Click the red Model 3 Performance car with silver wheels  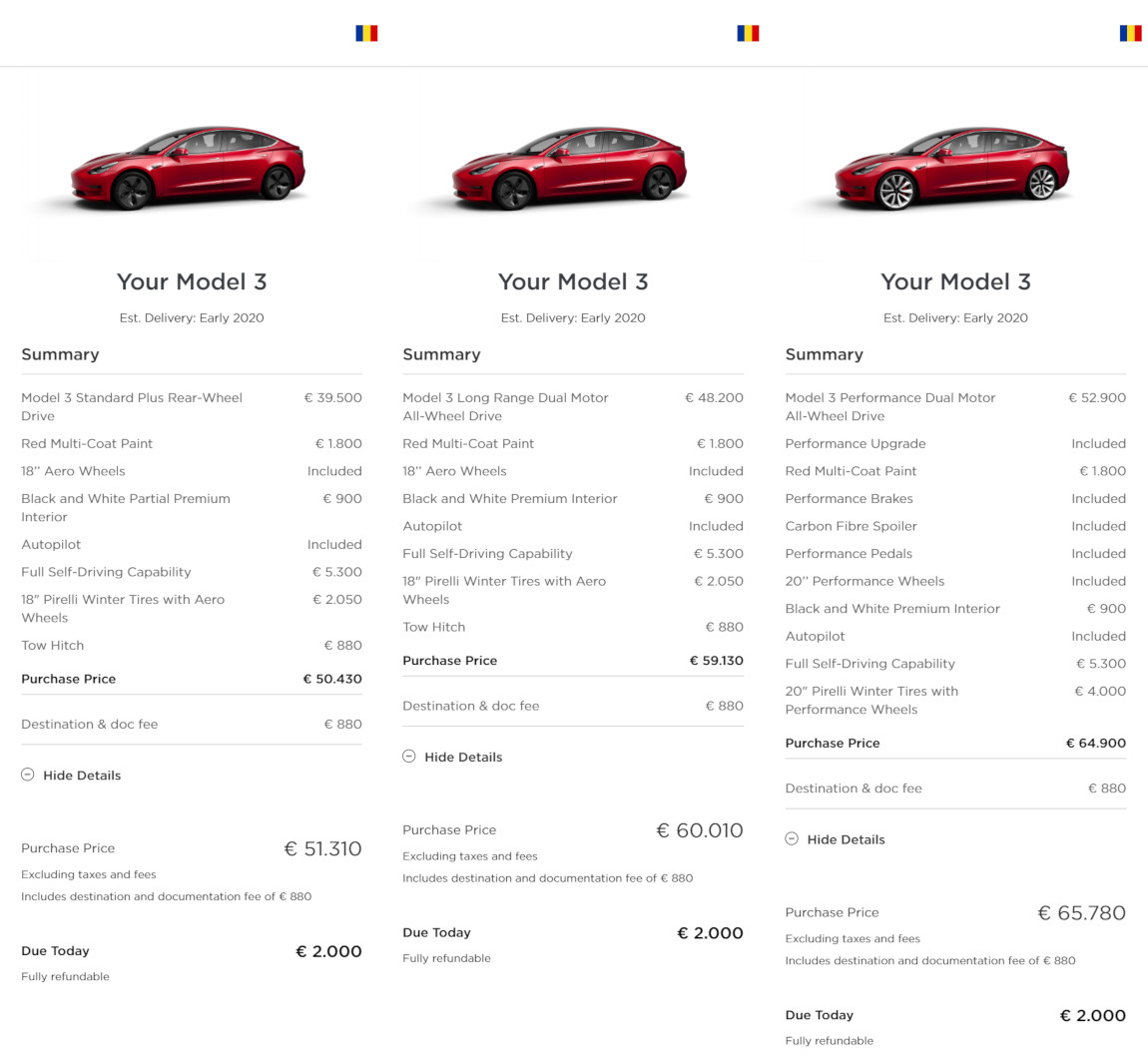point(951,168)
